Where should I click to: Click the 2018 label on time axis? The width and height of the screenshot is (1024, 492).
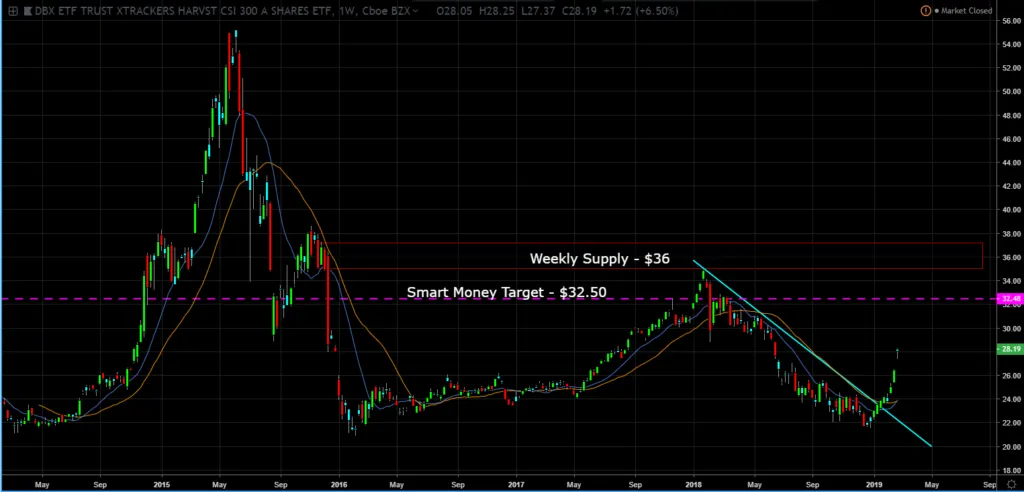pos(694,485)
